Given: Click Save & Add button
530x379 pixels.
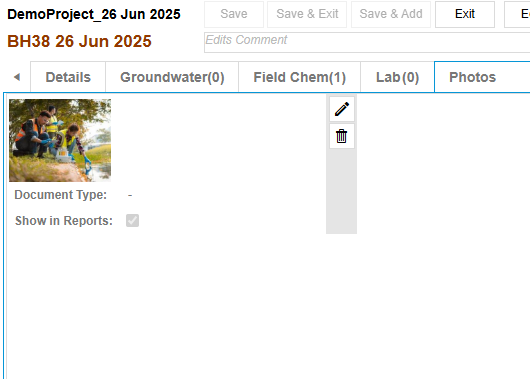Looking at the screenshot, I should coord(391,14).
